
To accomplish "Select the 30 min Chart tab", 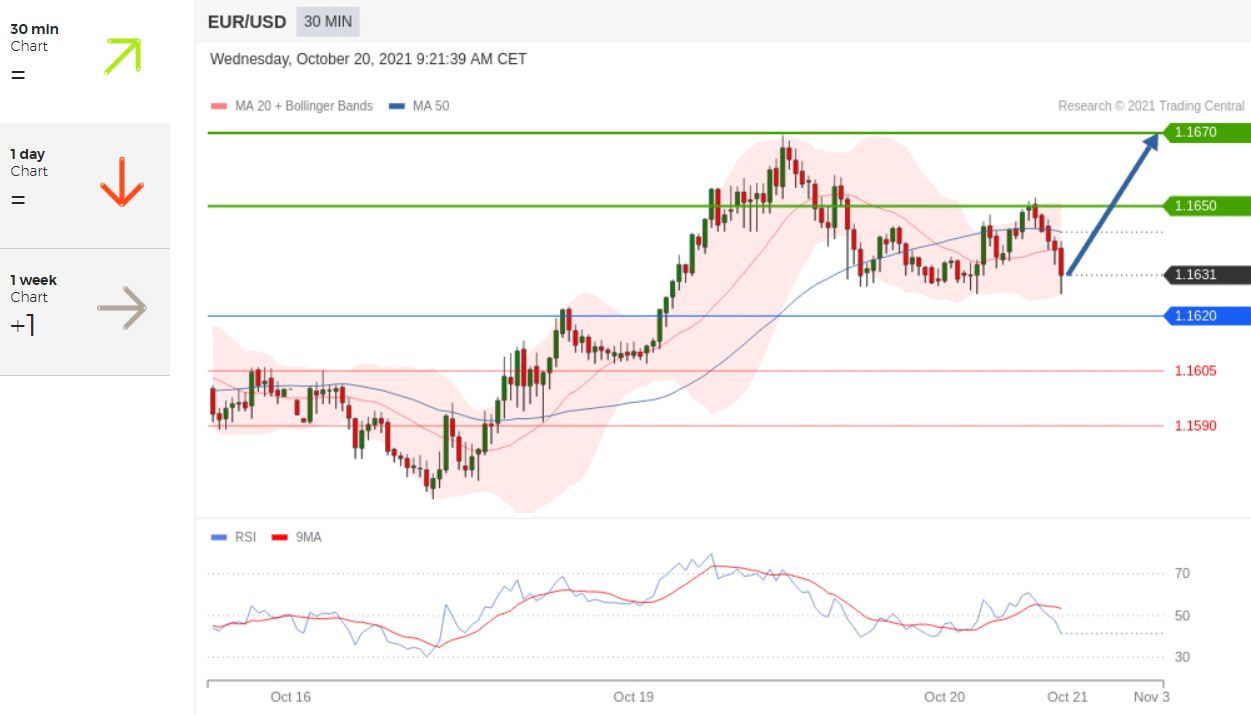I will pos(85,60).
